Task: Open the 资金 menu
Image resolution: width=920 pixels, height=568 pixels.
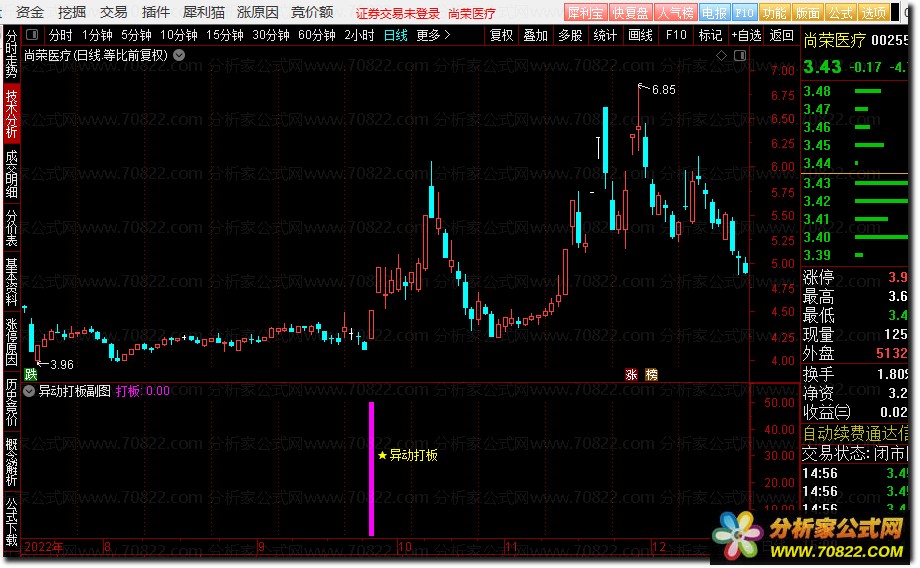Action: tap(29, 12)
